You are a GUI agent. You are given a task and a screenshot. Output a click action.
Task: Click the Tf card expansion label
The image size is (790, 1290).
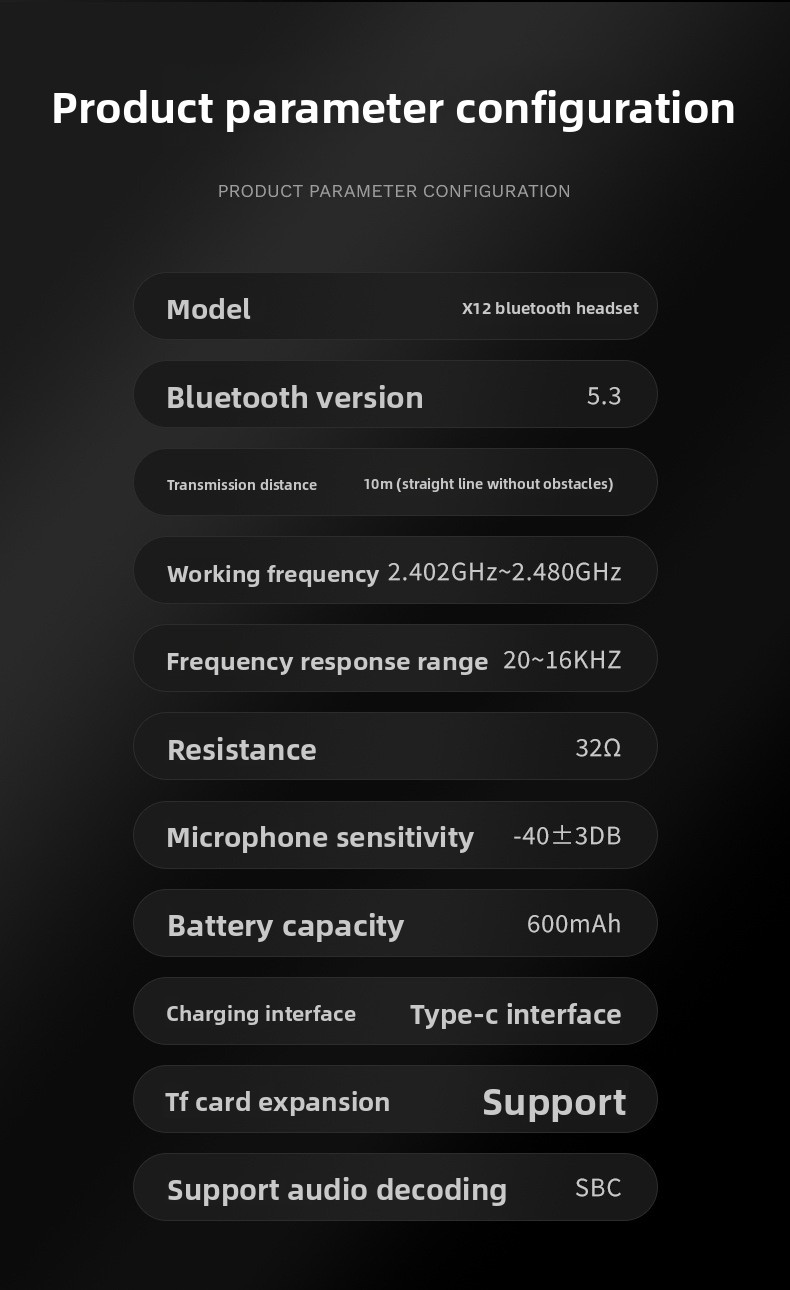point(278,1102)
